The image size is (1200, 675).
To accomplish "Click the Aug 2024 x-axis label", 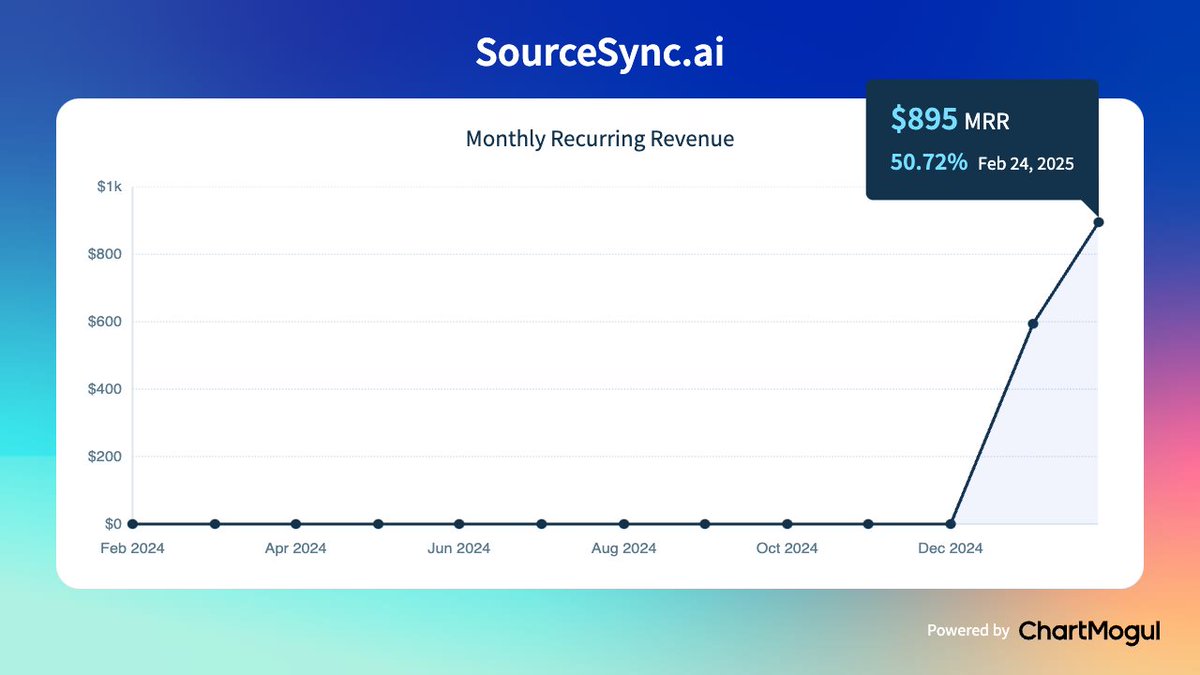I will (624, 548).
